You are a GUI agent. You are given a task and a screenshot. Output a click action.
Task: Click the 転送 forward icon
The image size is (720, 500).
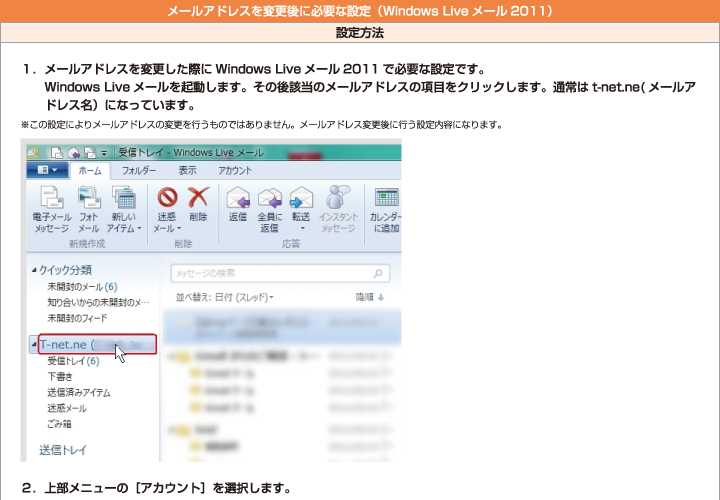(x=301, y=197)
